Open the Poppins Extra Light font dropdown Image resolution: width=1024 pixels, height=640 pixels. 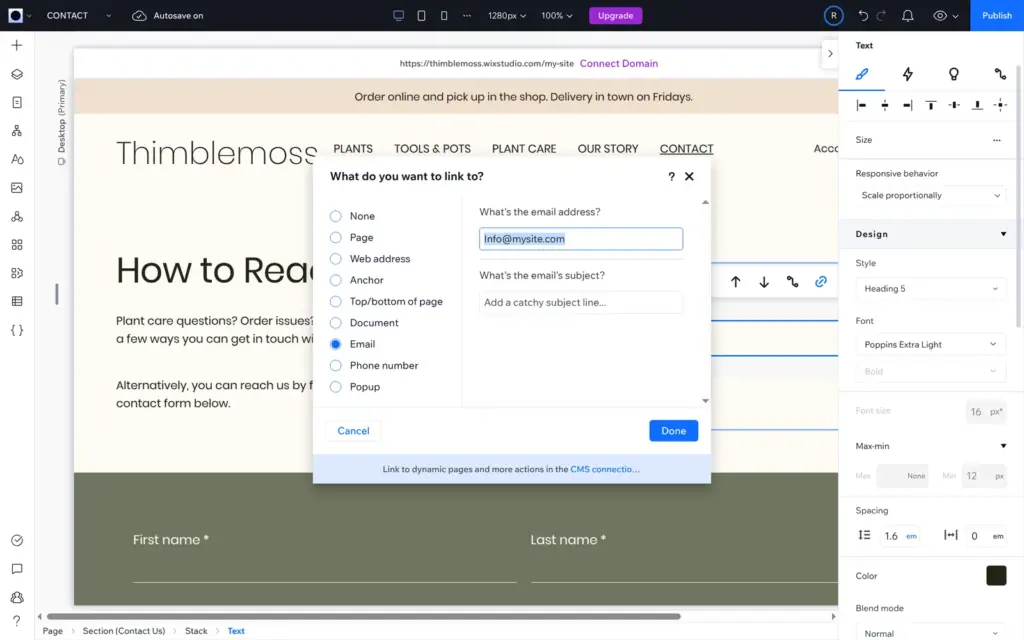pos(930,344)
